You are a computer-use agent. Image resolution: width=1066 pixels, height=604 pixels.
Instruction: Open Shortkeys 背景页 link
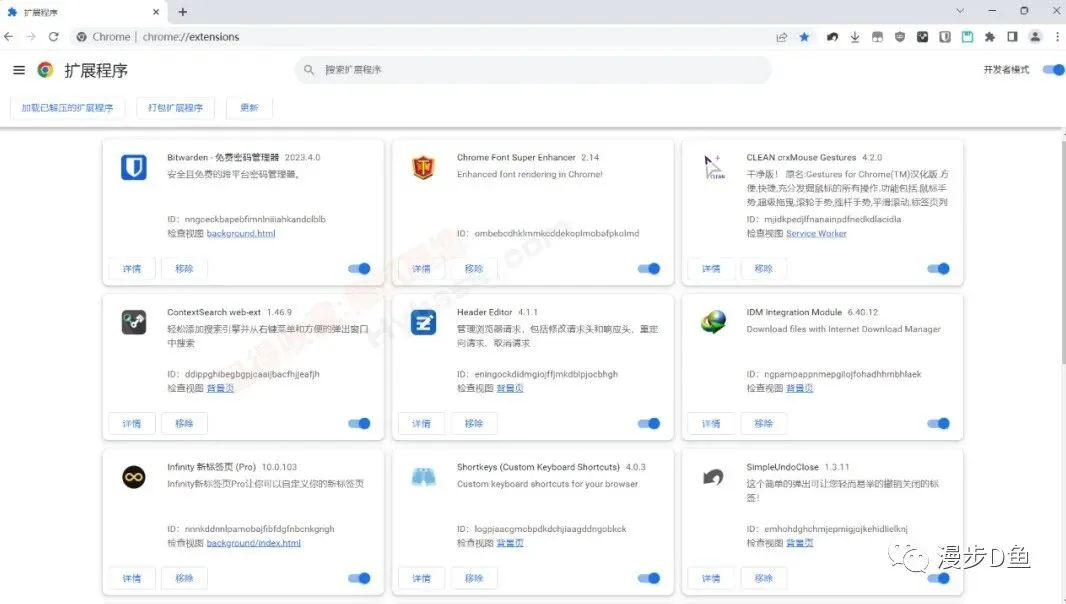pos(510,543)
